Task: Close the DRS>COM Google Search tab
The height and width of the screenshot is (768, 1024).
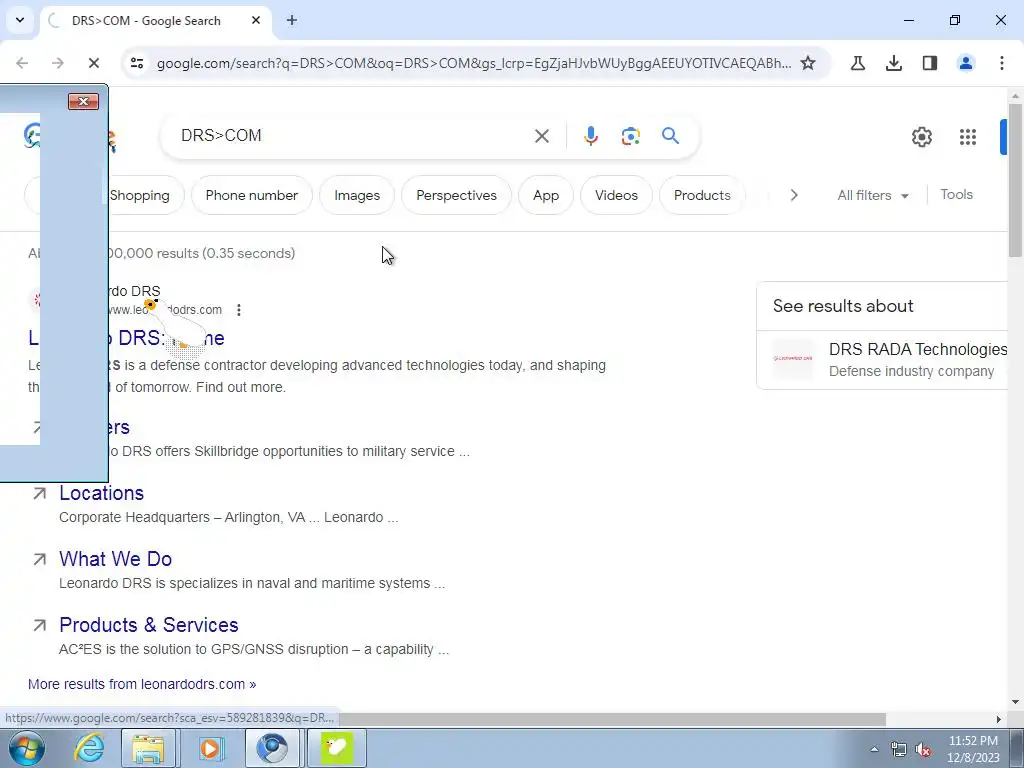Action: [x=256, y=20]
